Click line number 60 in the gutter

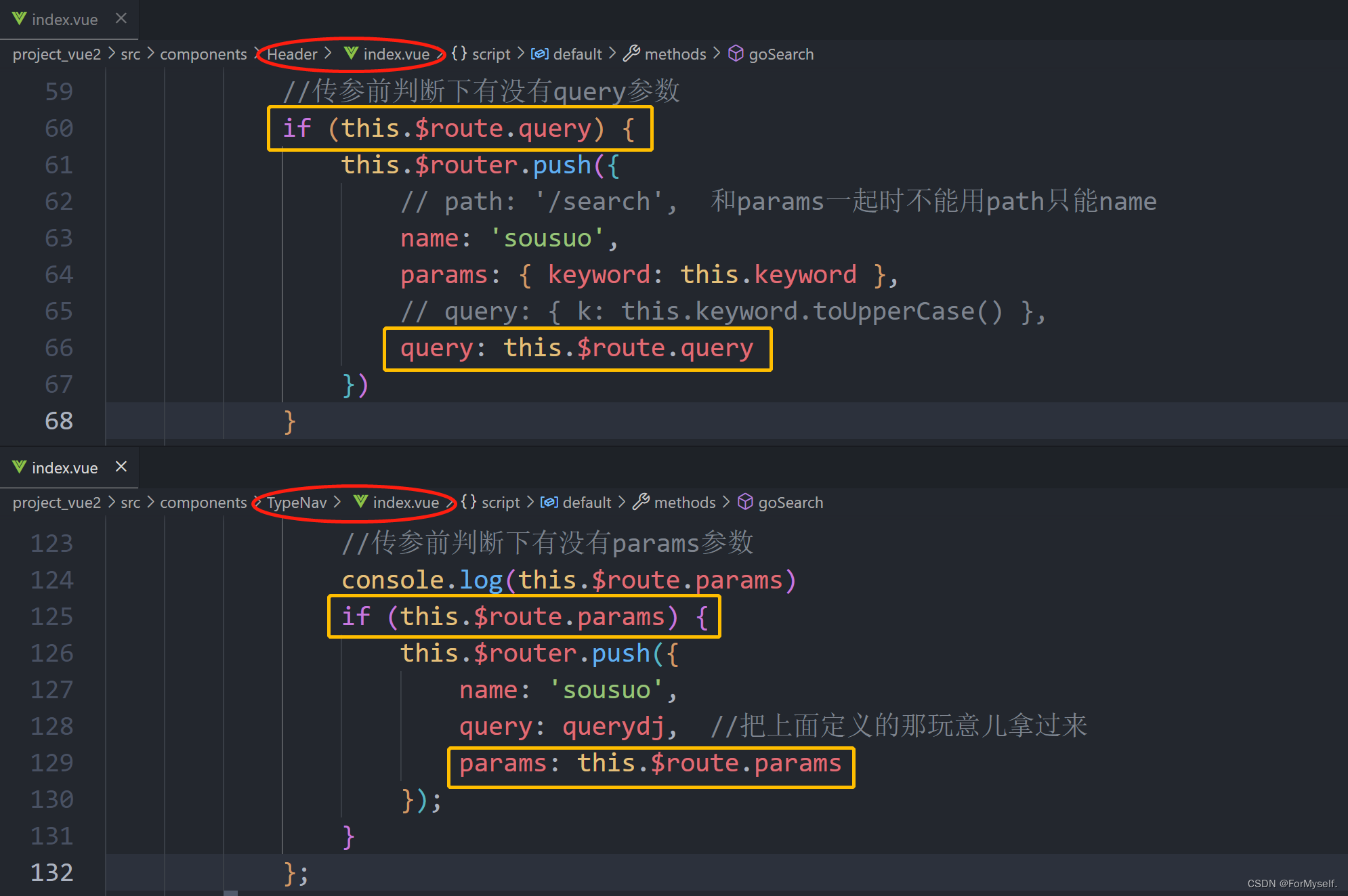tap(59, 129)
